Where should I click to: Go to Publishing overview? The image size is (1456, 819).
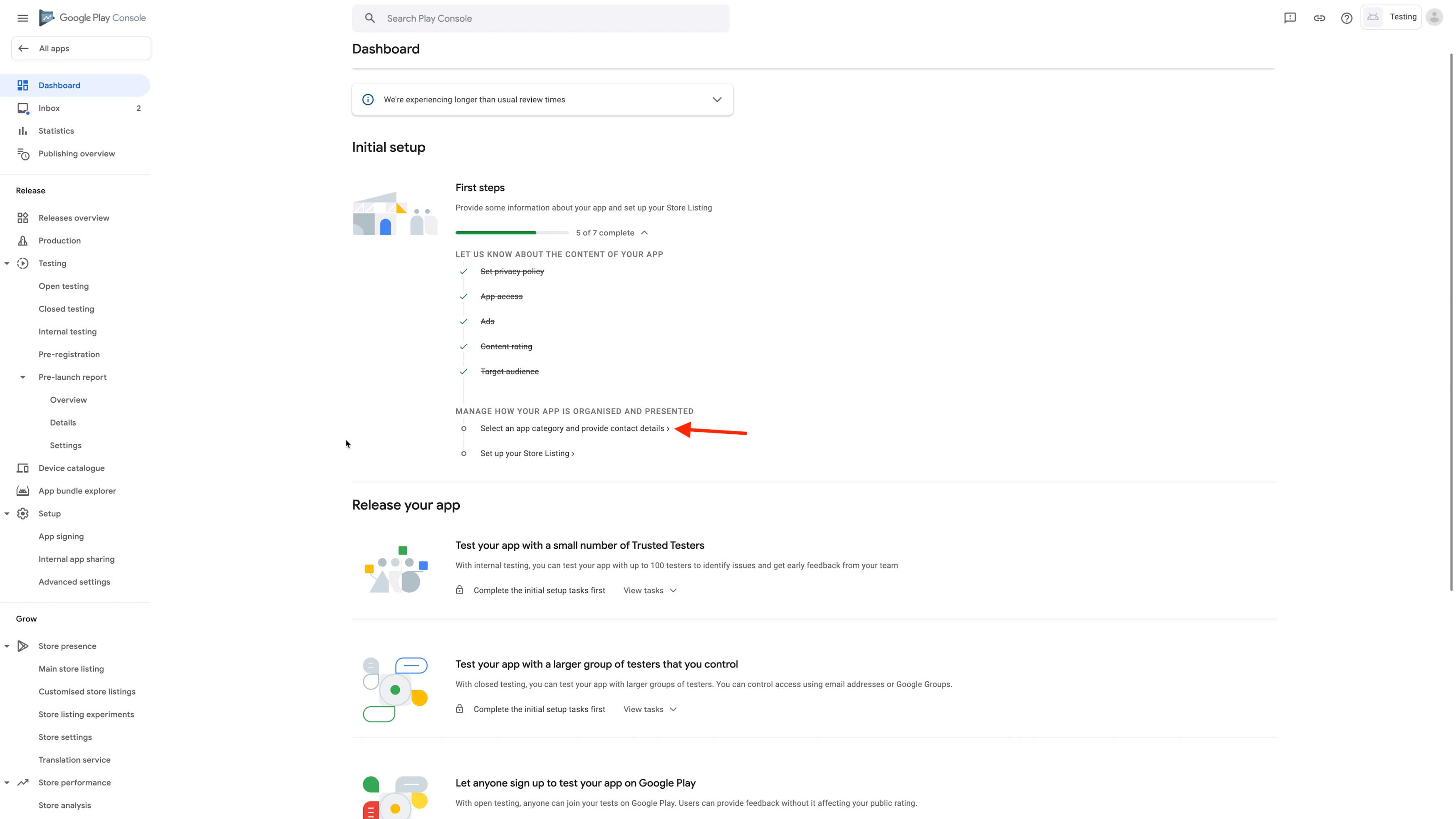(x=76, y=154)
